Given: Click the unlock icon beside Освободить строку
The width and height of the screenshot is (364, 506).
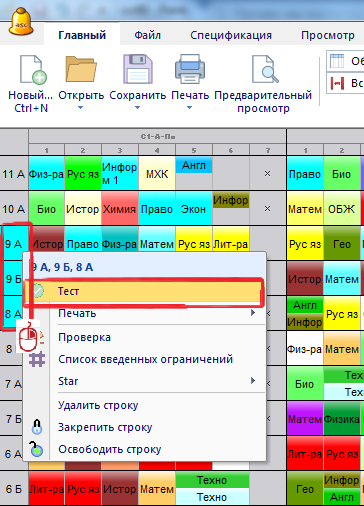Looking at the screenshot, I should [36, 449].
